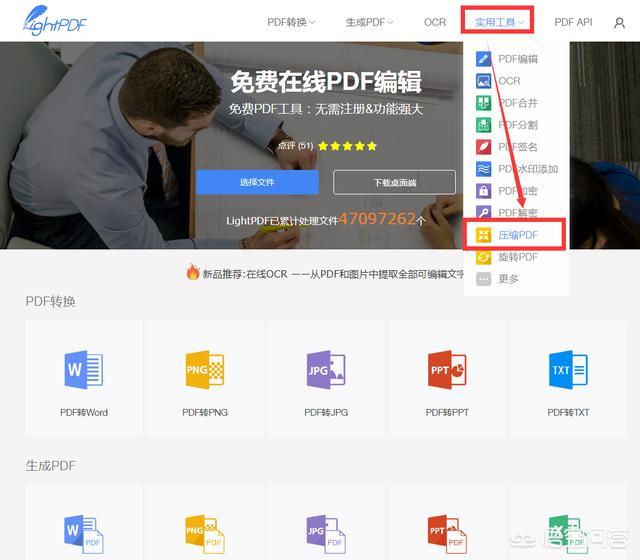
Task: Click the PDF转Word icon
Action: [83, 370]
